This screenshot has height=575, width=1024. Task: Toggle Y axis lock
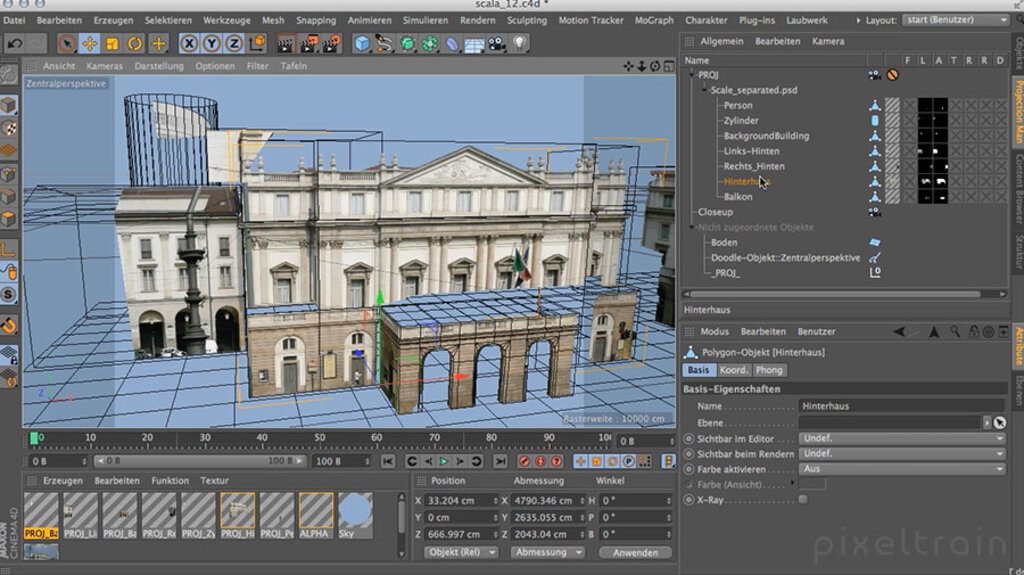211,44
